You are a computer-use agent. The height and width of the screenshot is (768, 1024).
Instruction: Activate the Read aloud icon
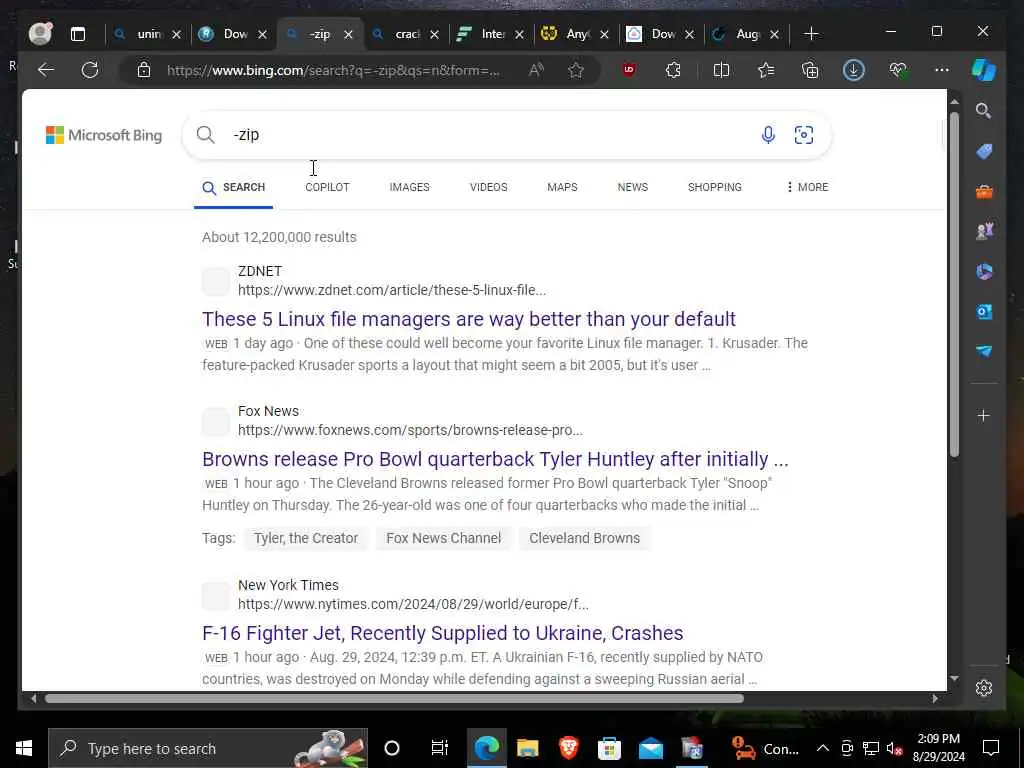[536, 70]
